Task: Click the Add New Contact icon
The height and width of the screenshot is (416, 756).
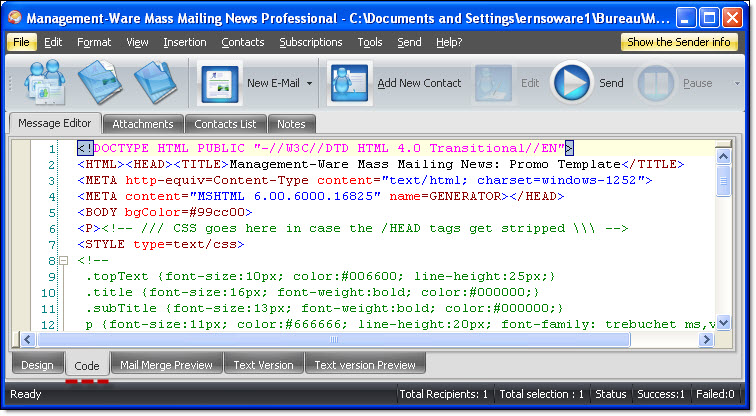Action: [x=350, y=83]
